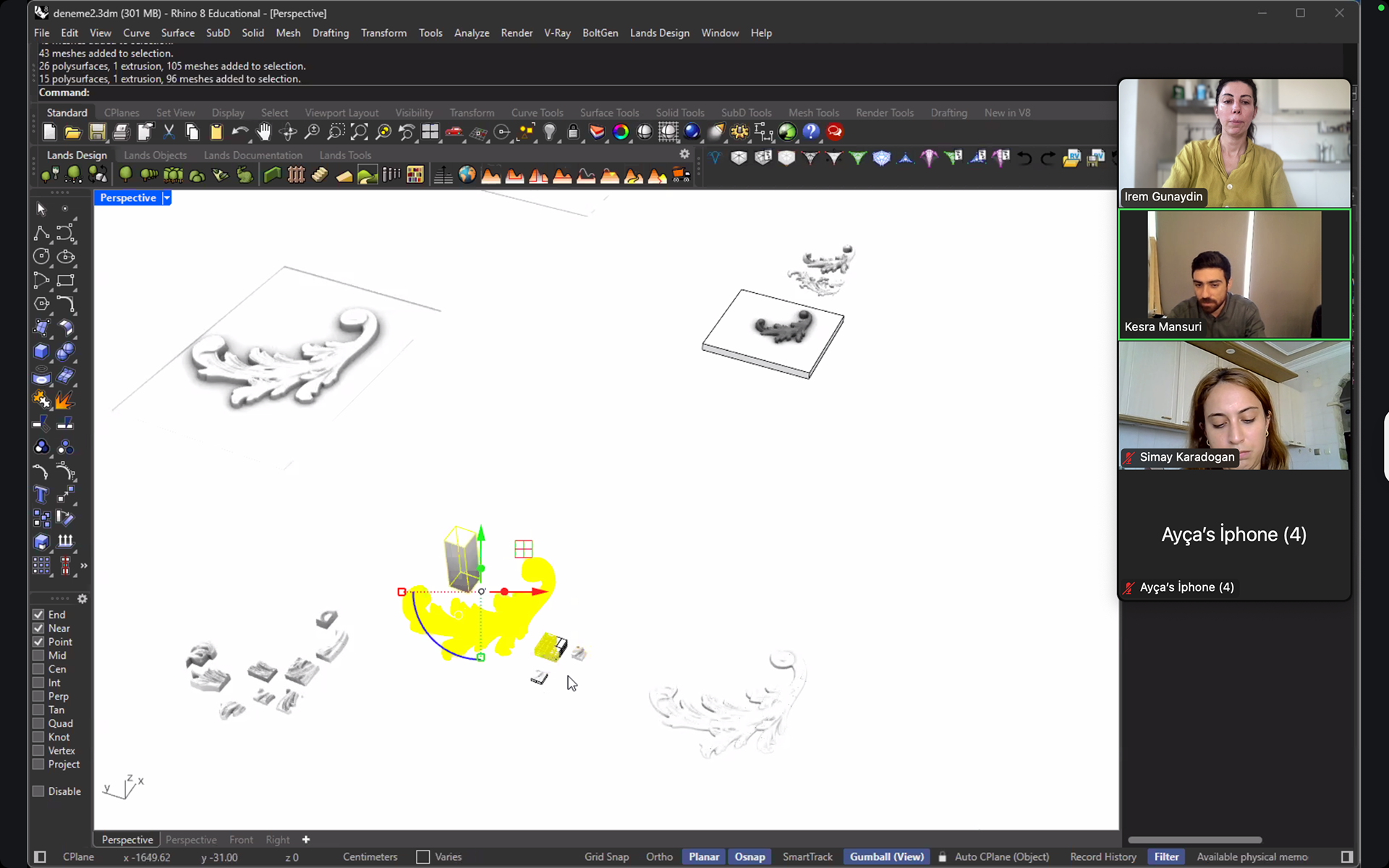Open the Perspective viewport dropdown arrow
1389x868 pixels.
[x=166, y=197]
